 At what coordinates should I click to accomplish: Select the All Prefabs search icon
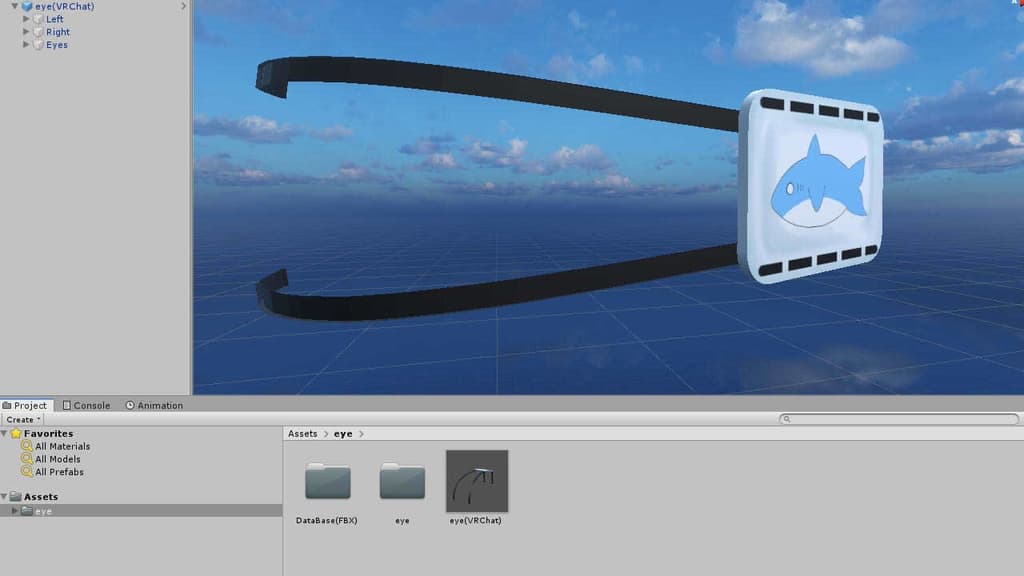[27, 472]
